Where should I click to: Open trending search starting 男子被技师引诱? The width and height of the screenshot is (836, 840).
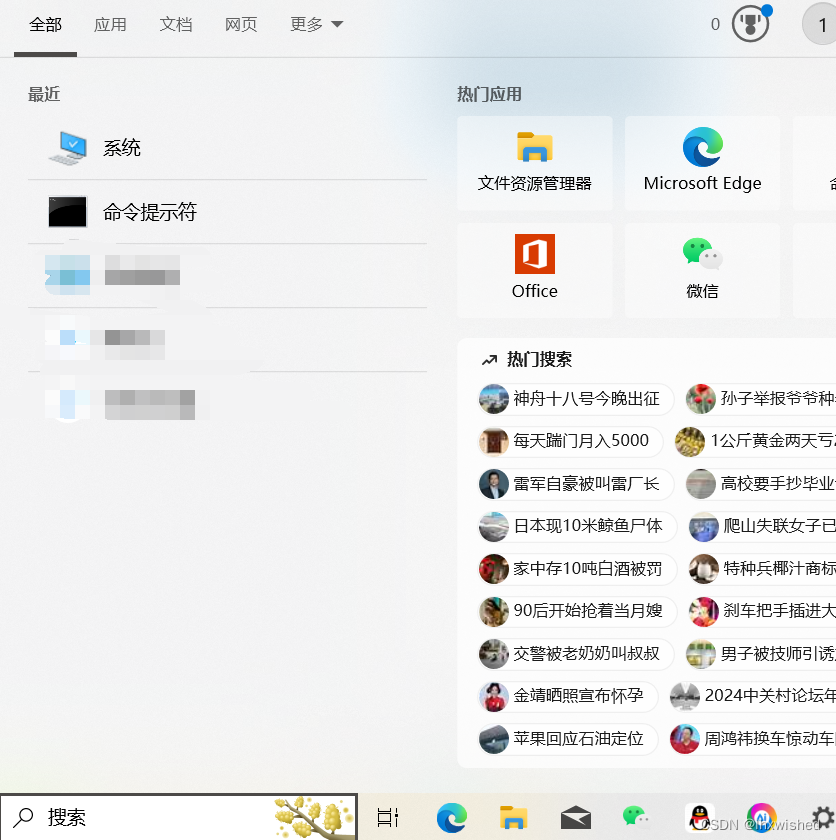point(760,654)
